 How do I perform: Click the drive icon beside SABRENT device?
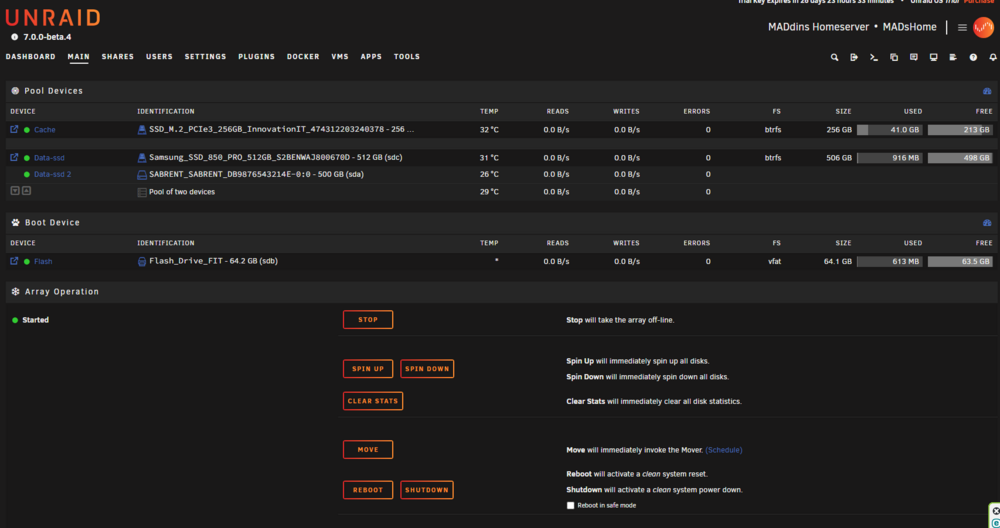coord(142,175)
